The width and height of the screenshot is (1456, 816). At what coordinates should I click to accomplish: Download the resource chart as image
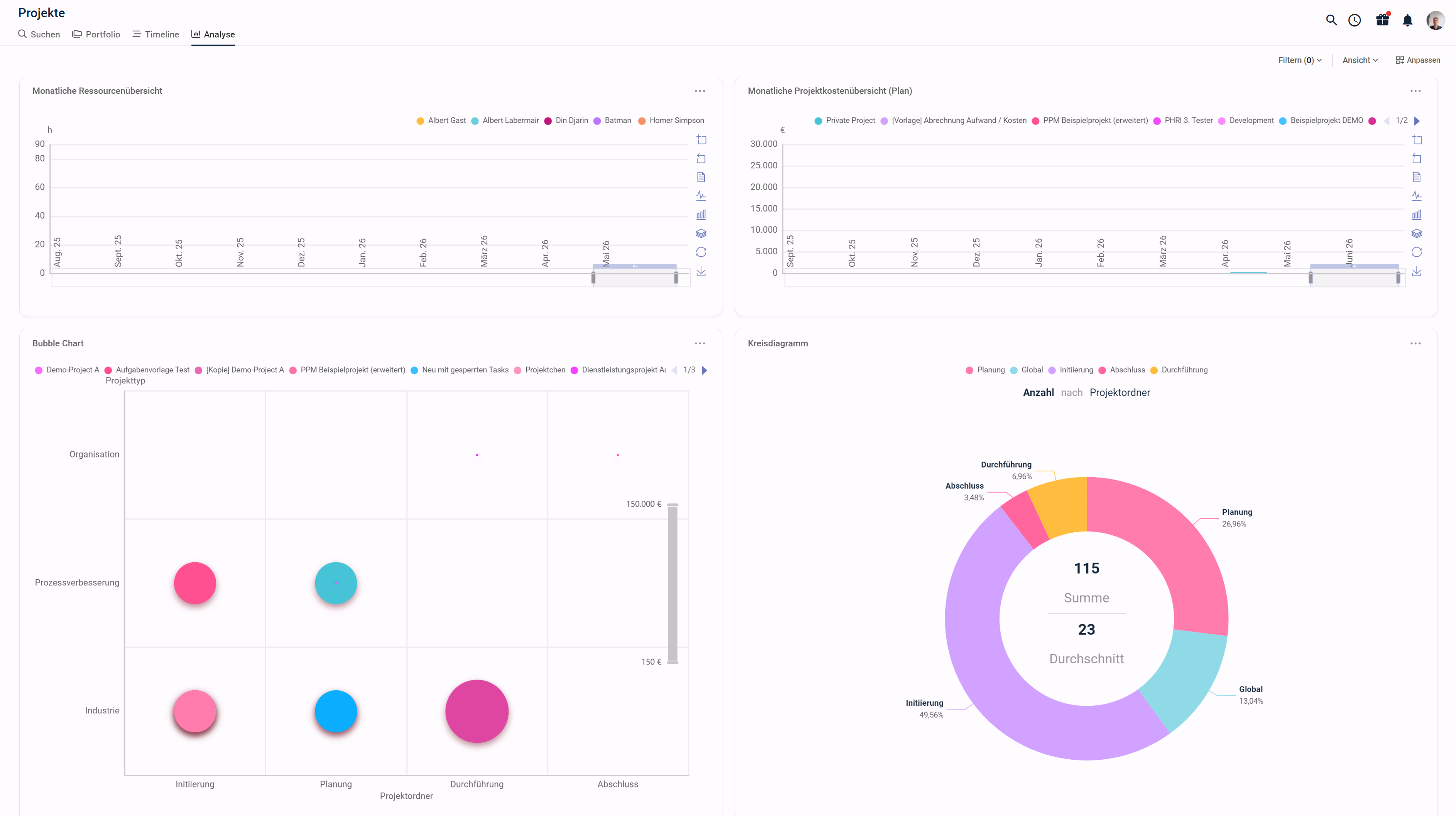pos(701,271)
